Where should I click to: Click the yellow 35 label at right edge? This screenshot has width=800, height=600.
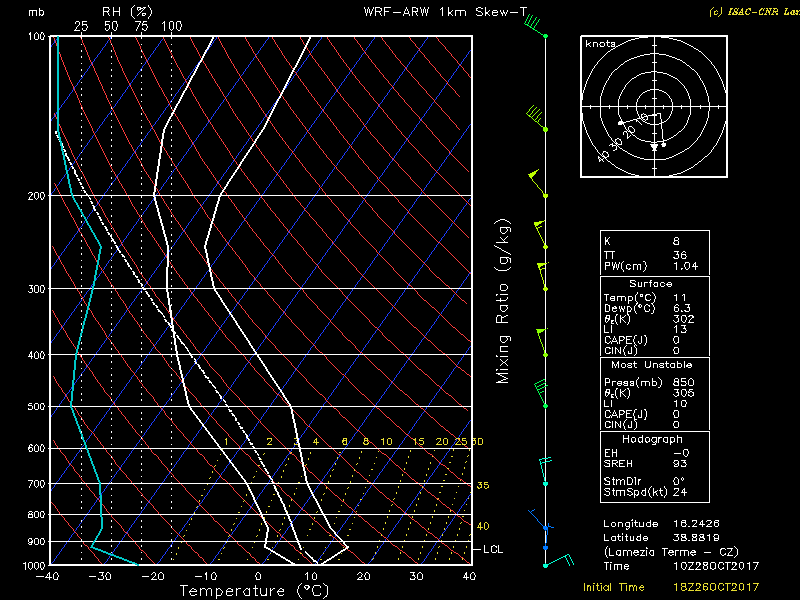pos(483,486)
